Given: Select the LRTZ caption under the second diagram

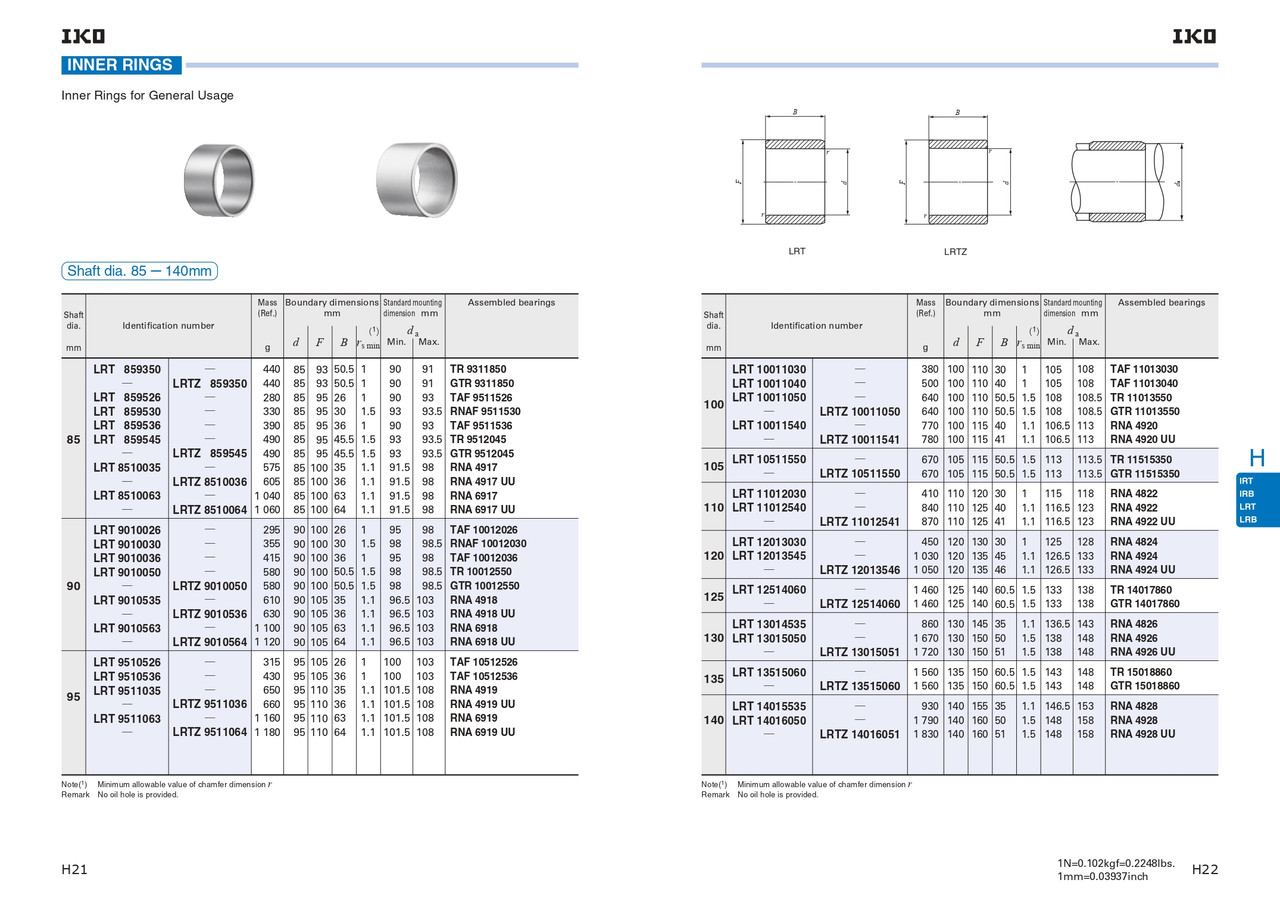Looking at the screenshot, I should [955, 252].
